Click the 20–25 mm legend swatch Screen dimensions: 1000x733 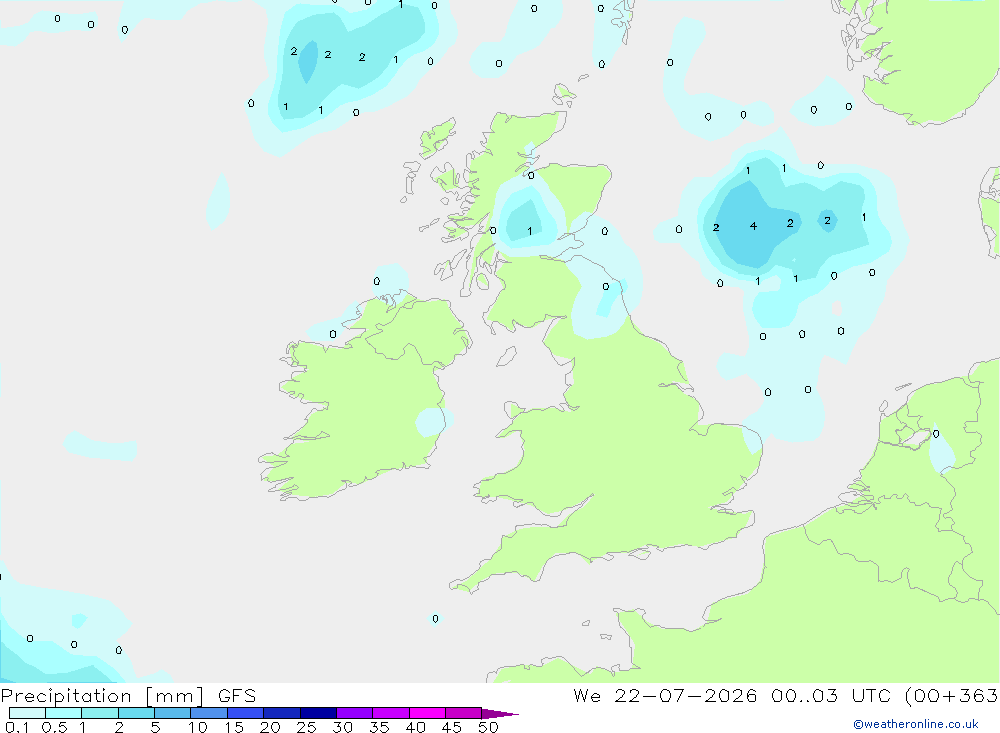(282, 713)
